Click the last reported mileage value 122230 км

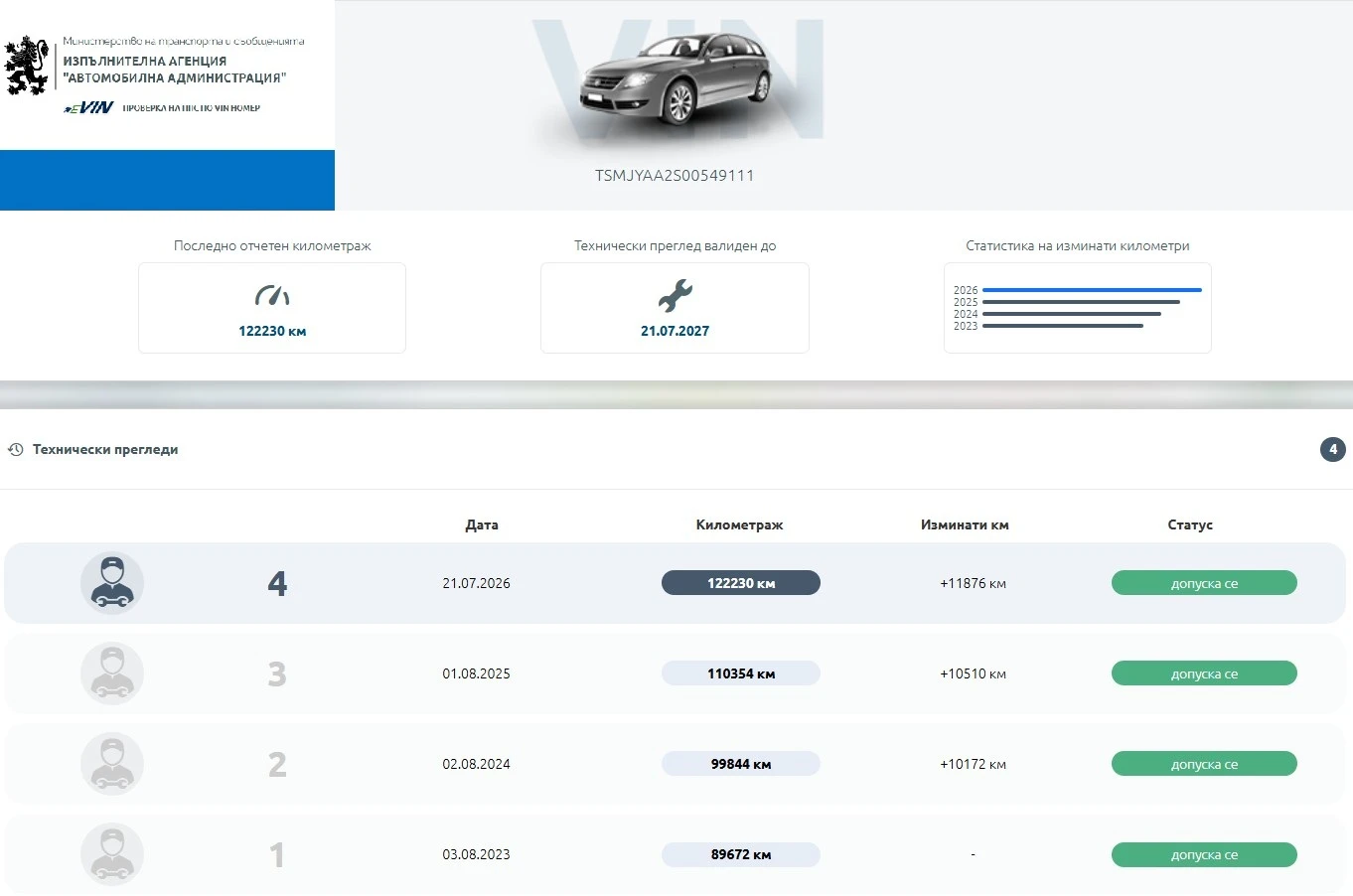[272, 331]
